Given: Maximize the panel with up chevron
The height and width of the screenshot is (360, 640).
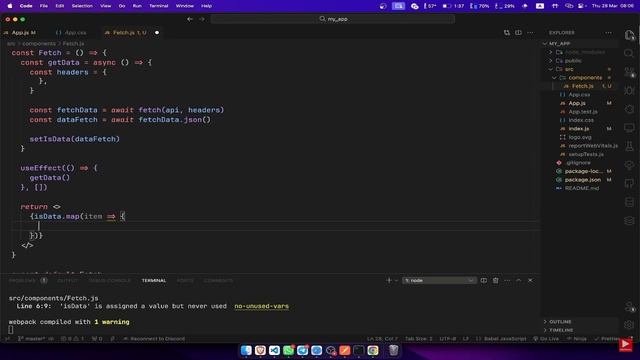Looking at the screenshot, I should [519, 280].
